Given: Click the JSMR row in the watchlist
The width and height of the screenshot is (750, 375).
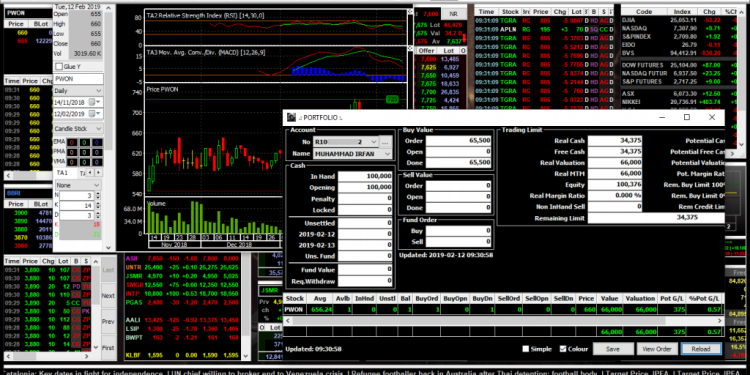Looking at the screenshot, I should coord(182,275).
